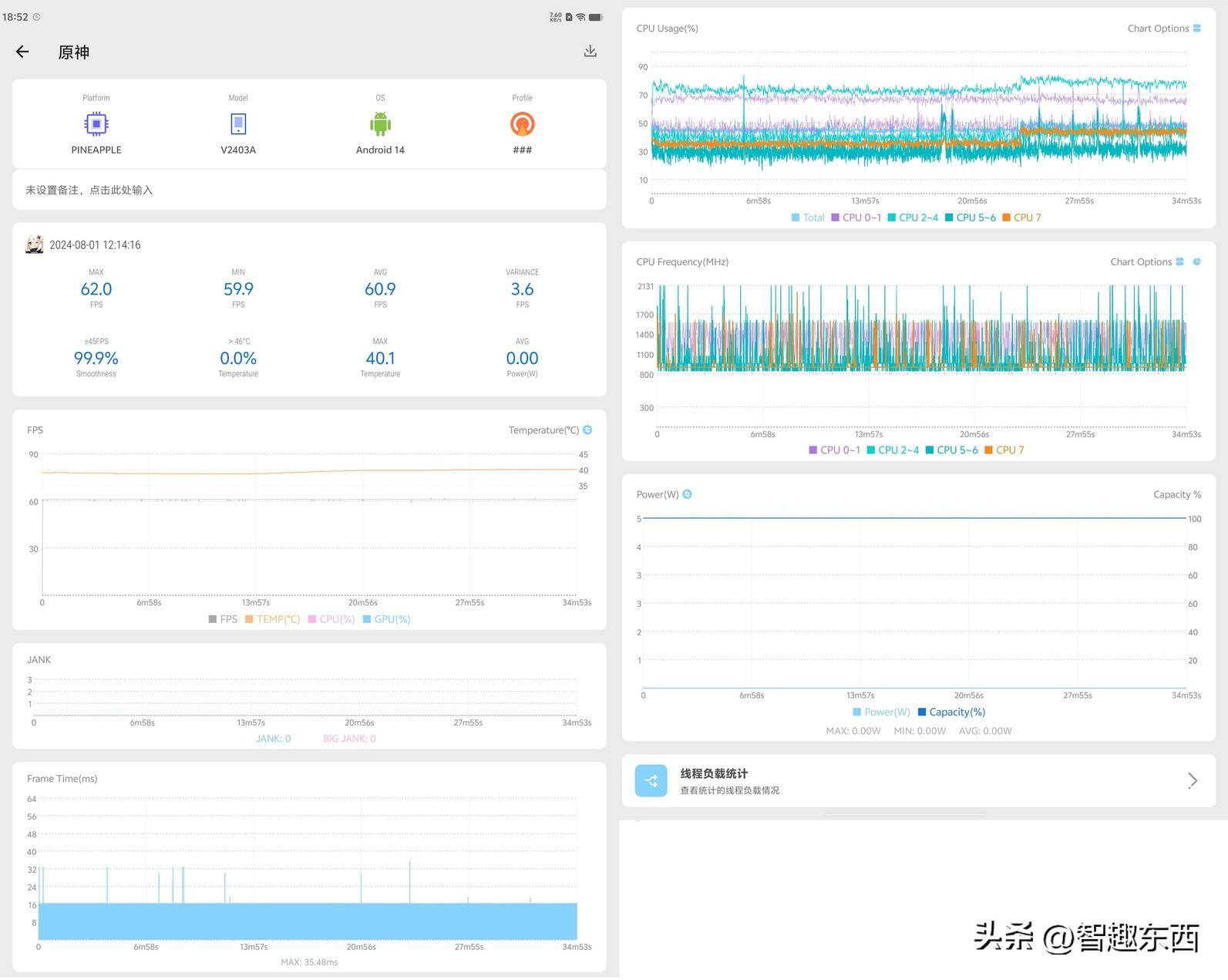Tap the back arrow next to 原神
Screen dimensions: 1228x980
click(x=22, y=52)
